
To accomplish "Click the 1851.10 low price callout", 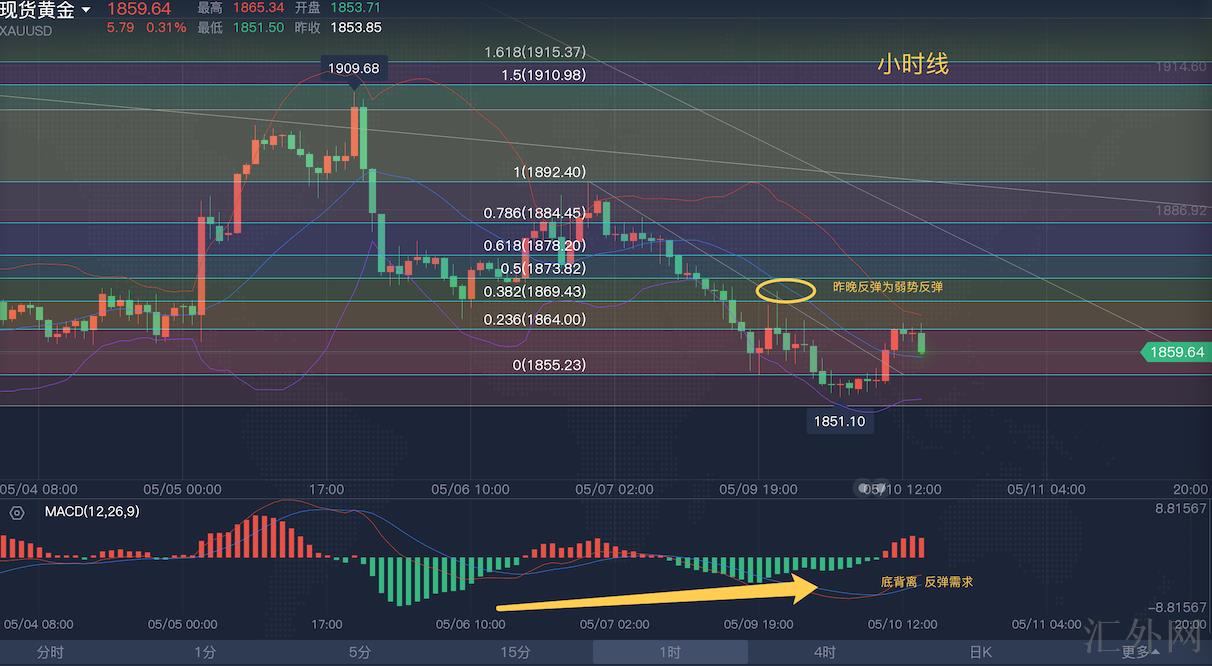I will [840, 422].
